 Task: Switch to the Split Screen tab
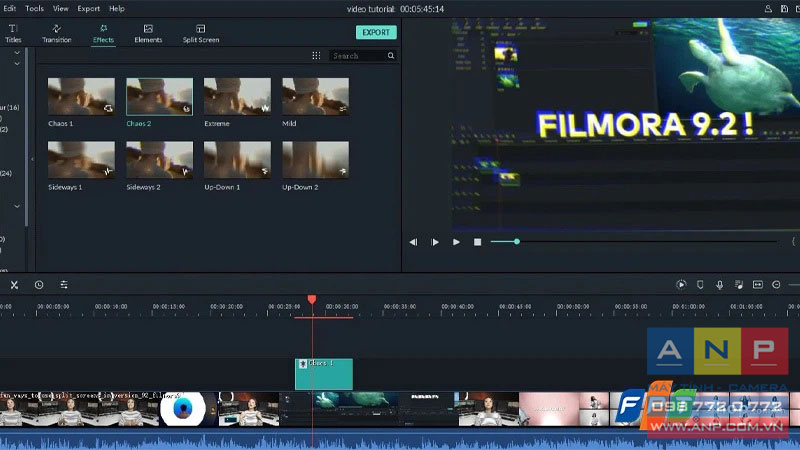[x=201, y=33]
